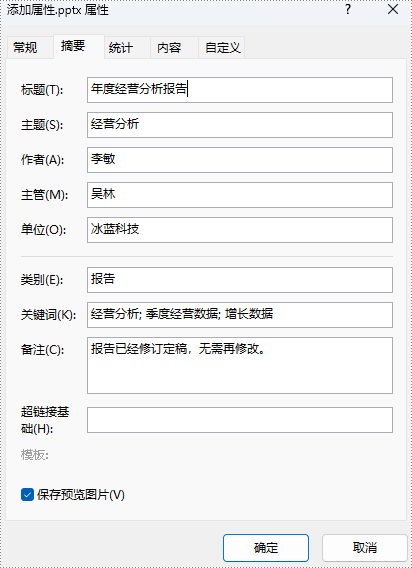Select the 作者 field containing 李敏
The height and width of the screenshot is (568, 412).
240,160
